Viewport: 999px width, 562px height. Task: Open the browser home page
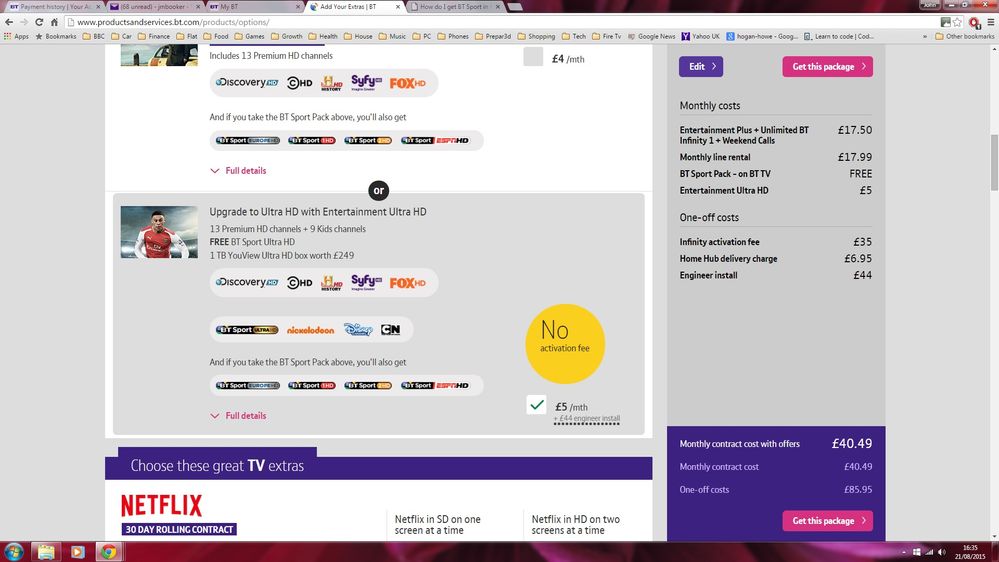(54, 22)
